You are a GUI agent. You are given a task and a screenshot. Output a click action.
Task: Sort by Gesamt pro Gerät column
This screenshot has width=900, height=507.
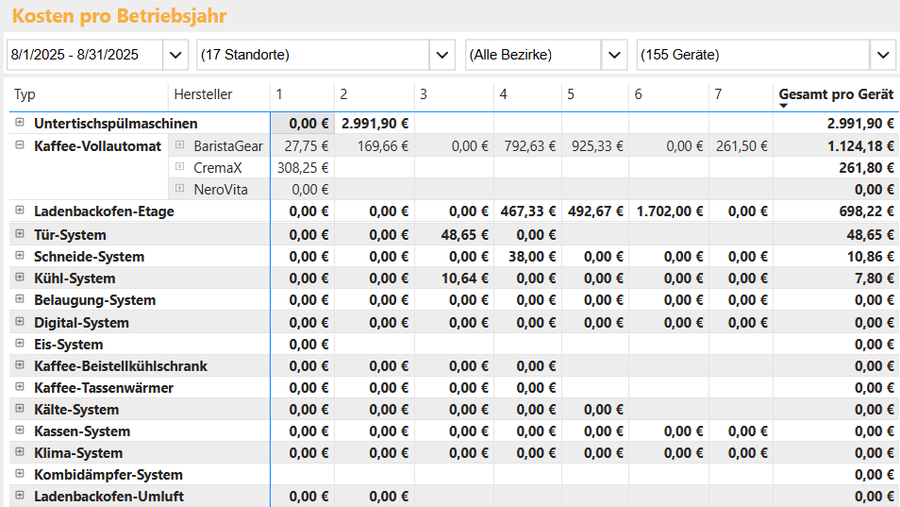(836, 95)
